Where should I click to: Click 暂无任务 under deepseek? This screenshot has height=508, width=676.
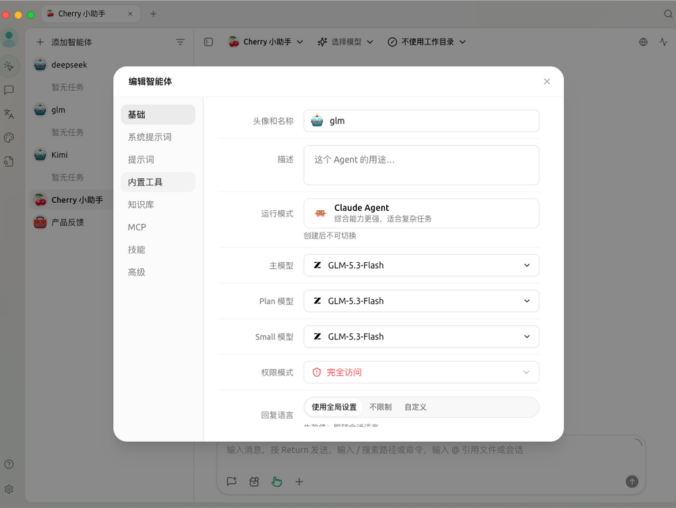[68, 88]
